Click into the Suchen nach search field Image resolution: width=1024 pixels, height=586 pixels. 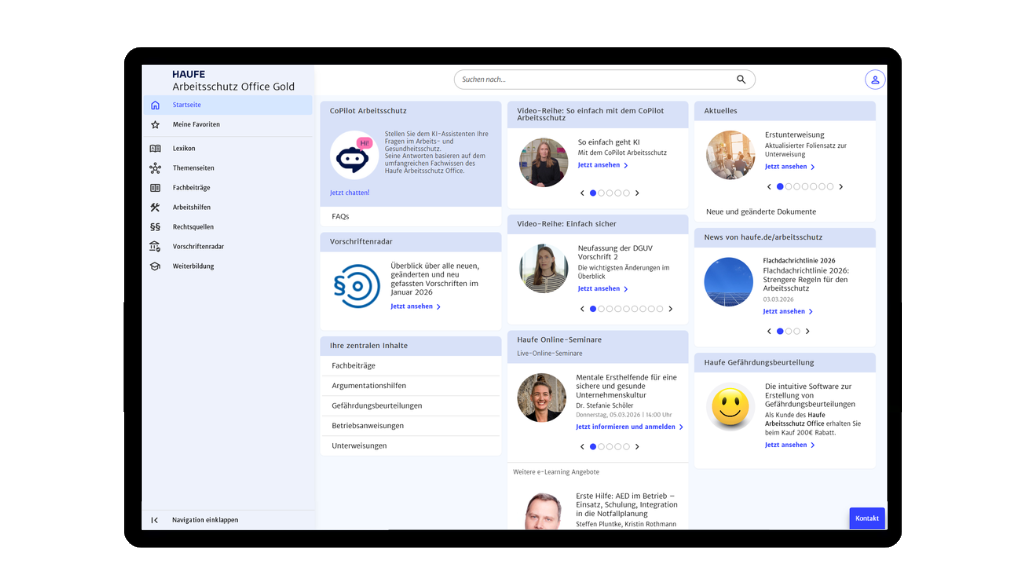[x=595, y=79]
